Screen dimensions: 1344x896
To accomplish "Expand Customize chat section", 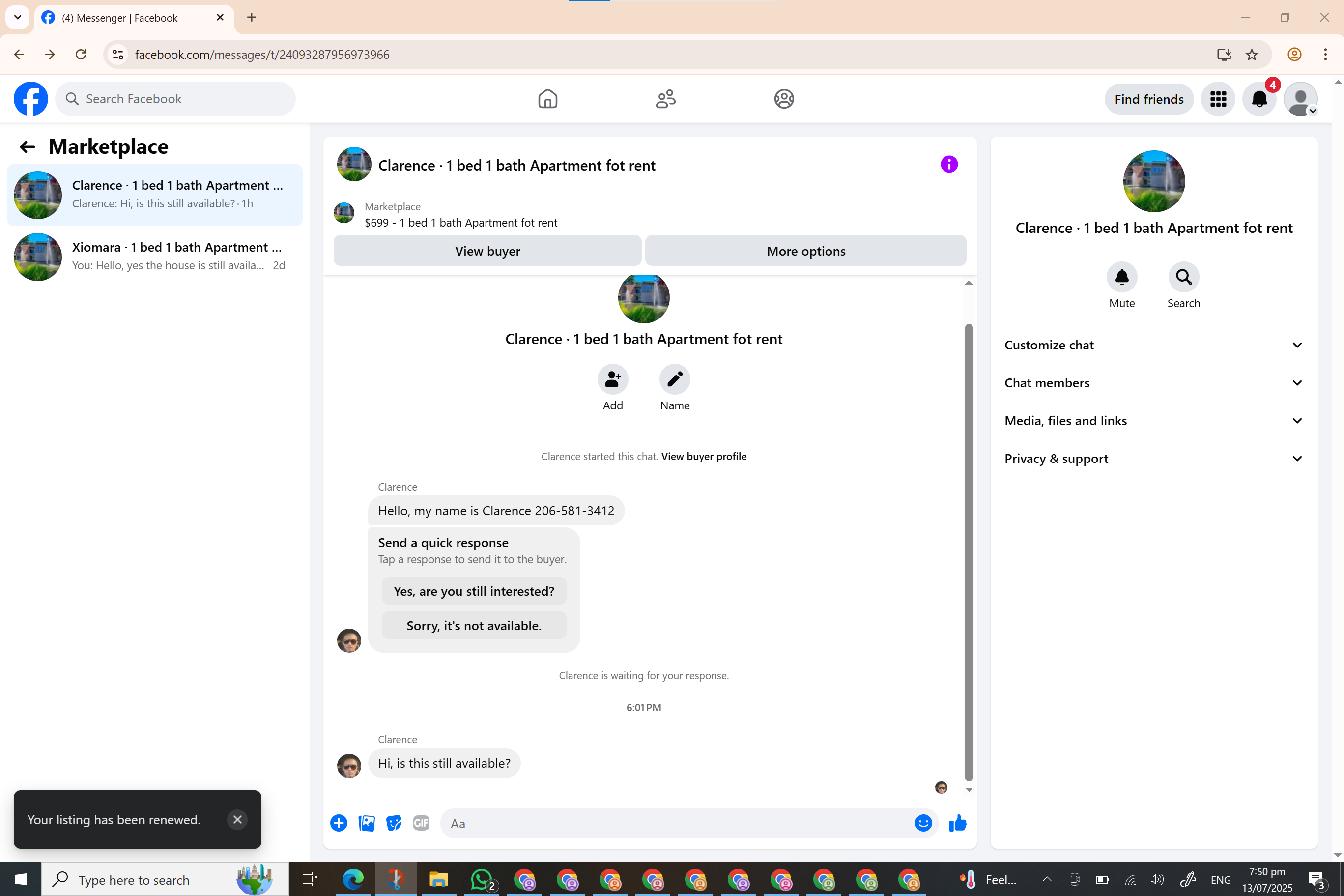I will [x=1153, y=345].
